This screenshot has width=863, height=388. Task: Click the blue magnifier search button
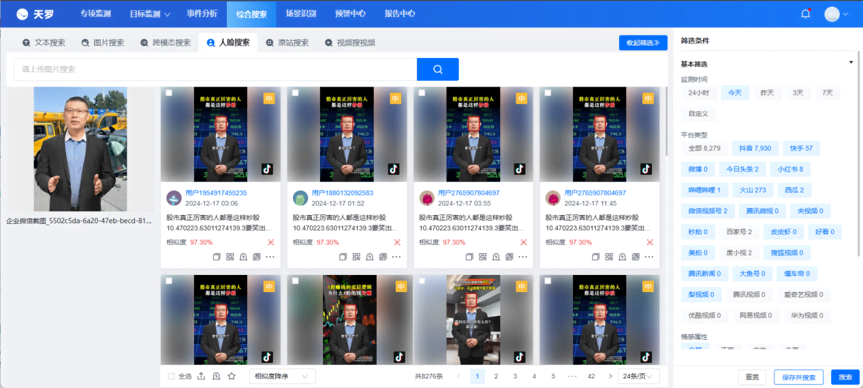tap(438, 69)
